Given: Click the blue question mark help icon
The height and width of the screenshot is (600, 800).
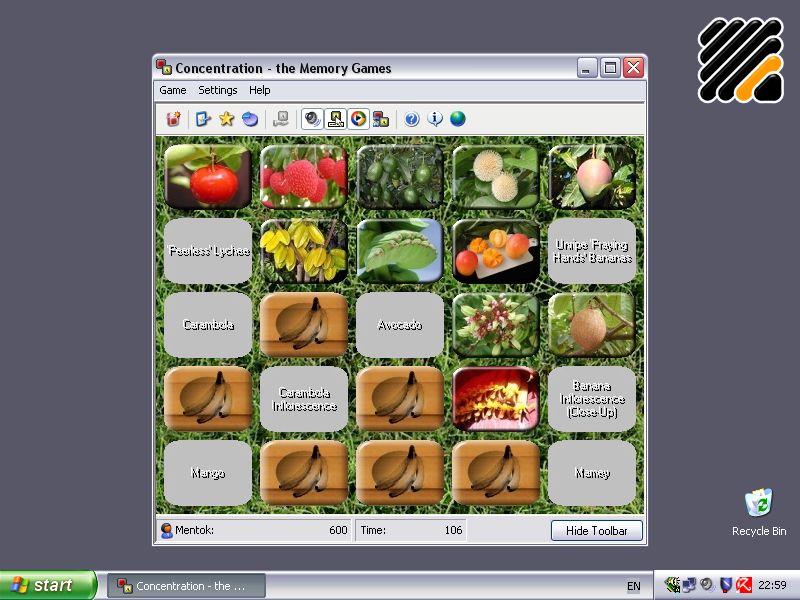Looking at the screenshot, I should tap(411, 119).
